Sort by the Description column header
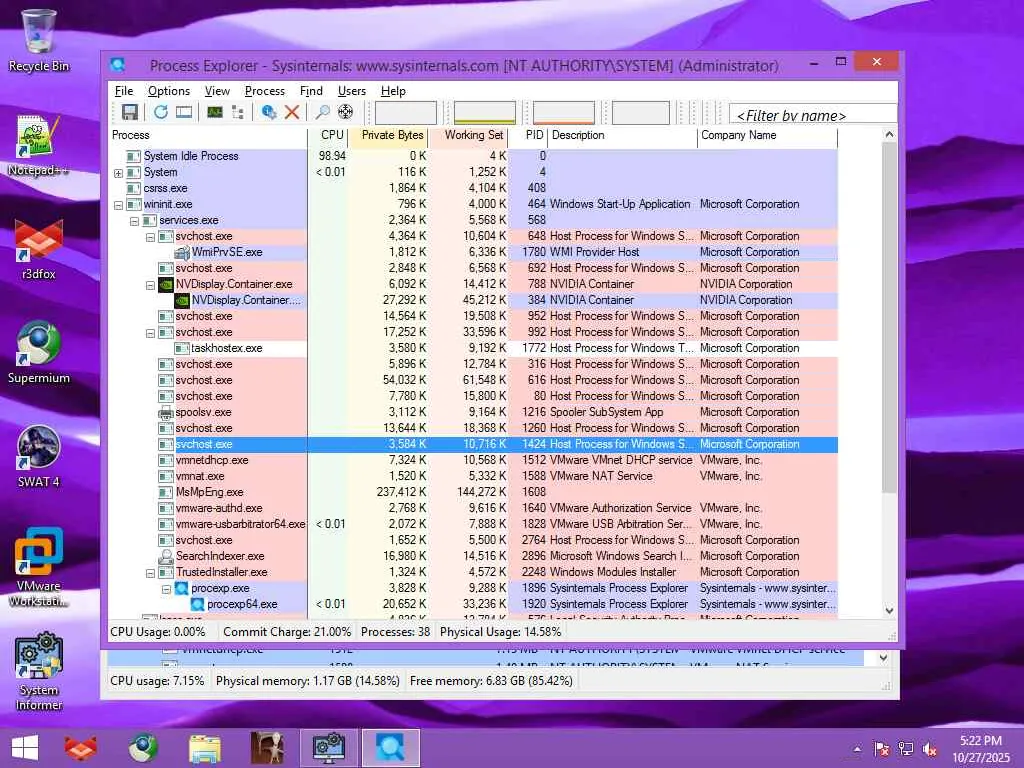The height and width of the screenshot is (768, 1024). pyautogui.click(x=622, y=135)
